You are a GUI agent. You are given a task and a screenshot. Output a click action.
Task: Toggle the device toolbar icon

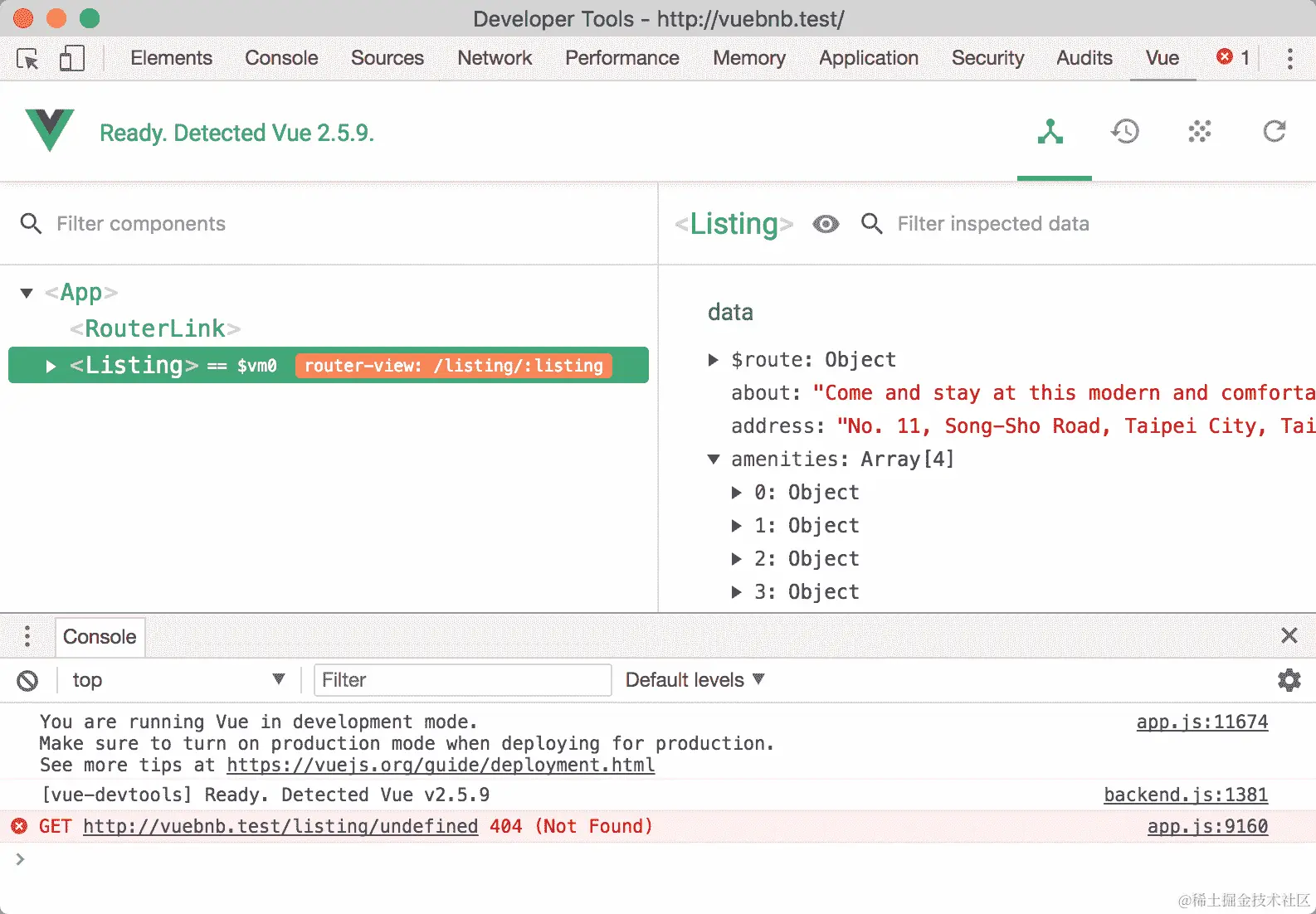(71, 58)
